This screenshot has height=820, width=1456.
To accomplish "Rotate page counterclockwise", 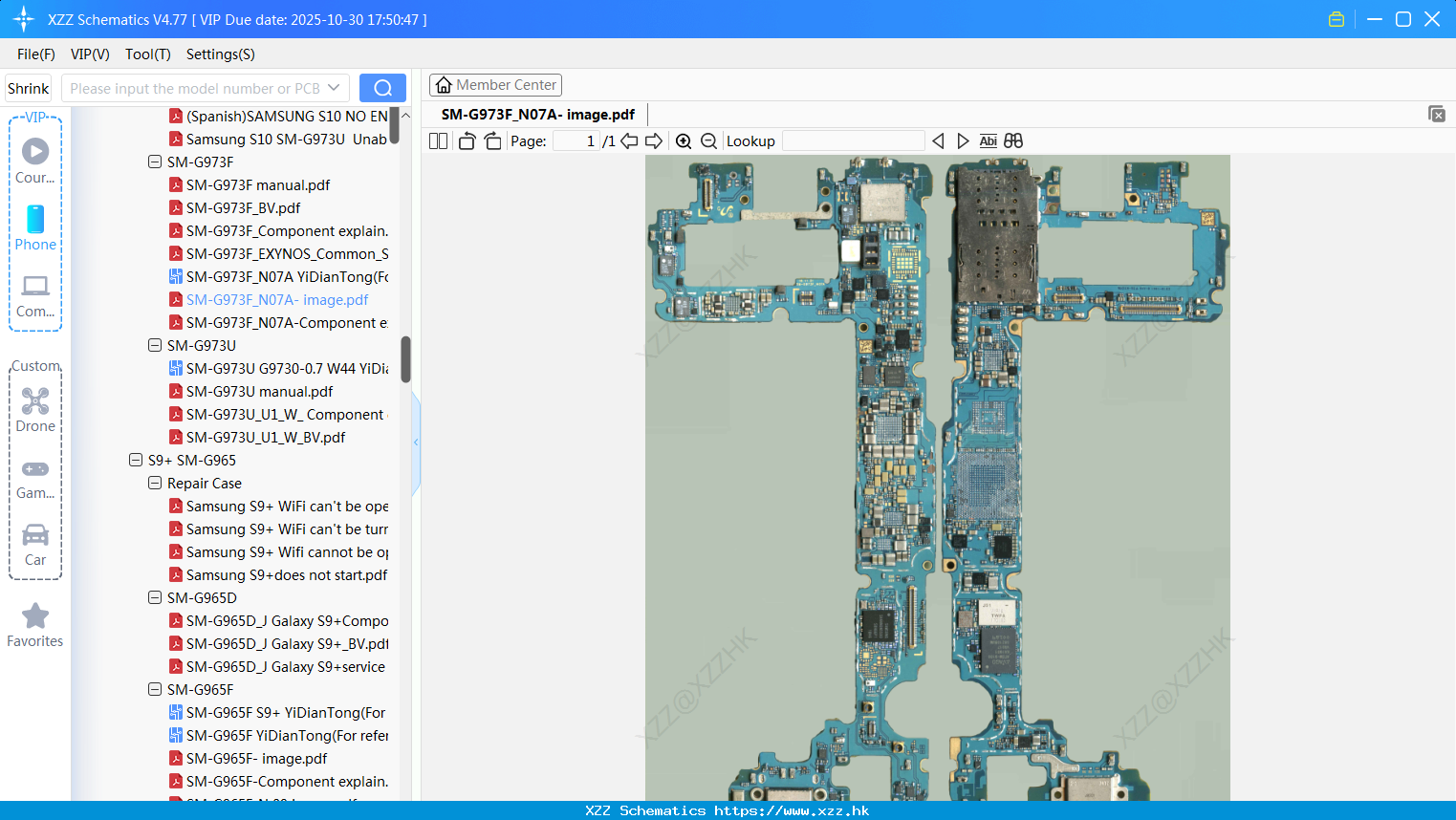I will pyautogui.click(x=467, y=140).
